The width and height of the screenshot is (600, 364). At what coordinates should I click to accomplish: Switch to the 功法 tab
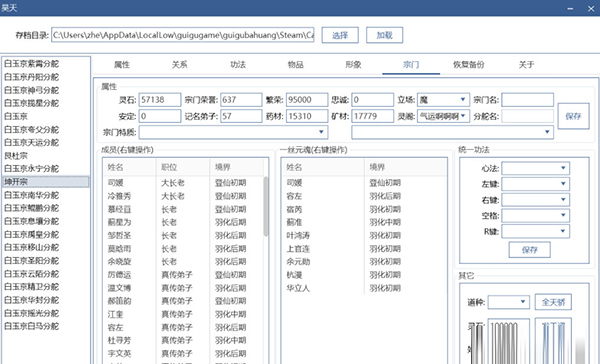click(x=238, y=65)
